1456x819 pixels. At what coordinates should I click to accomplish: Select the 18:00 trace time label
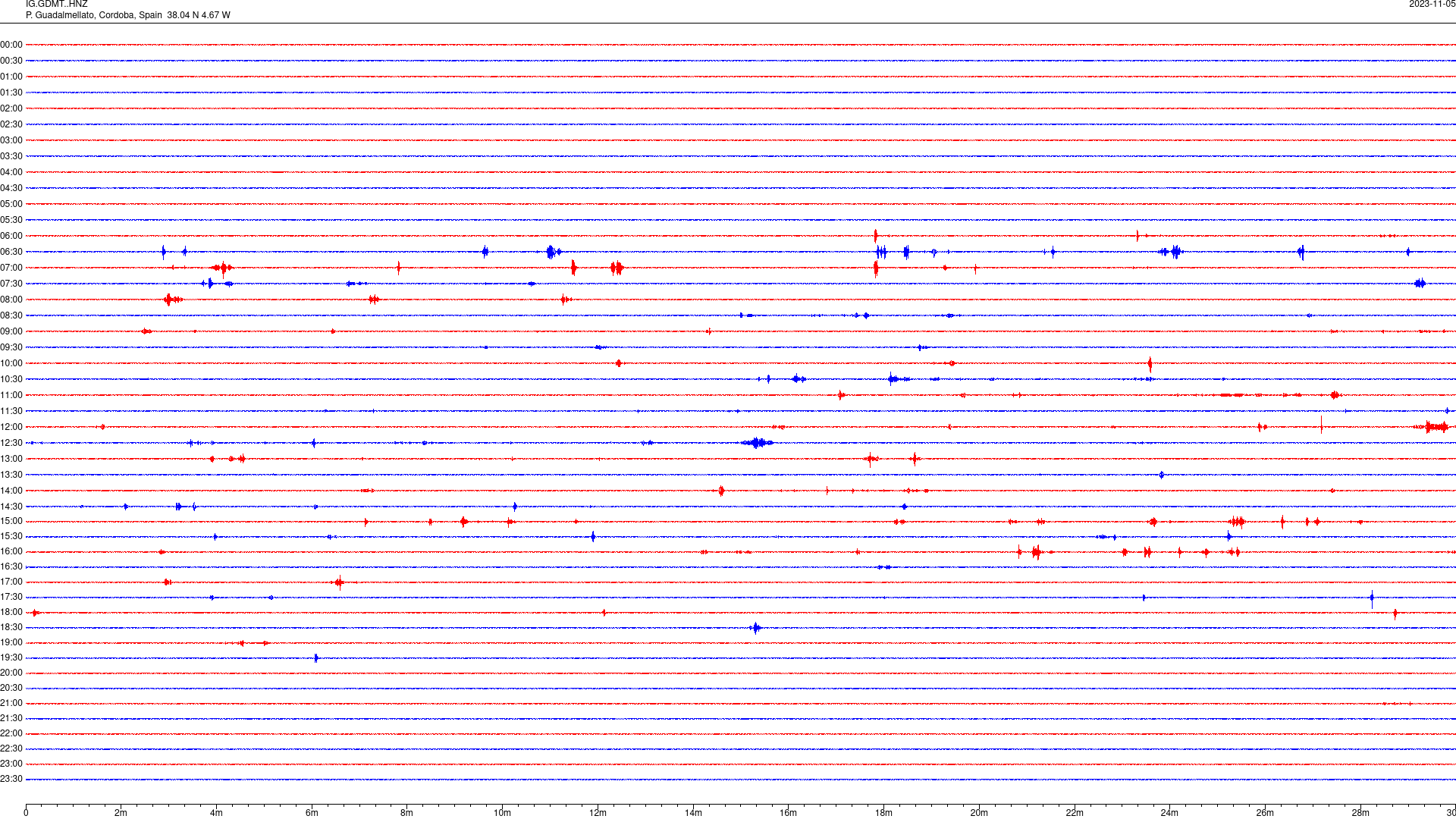coord(11,612)
